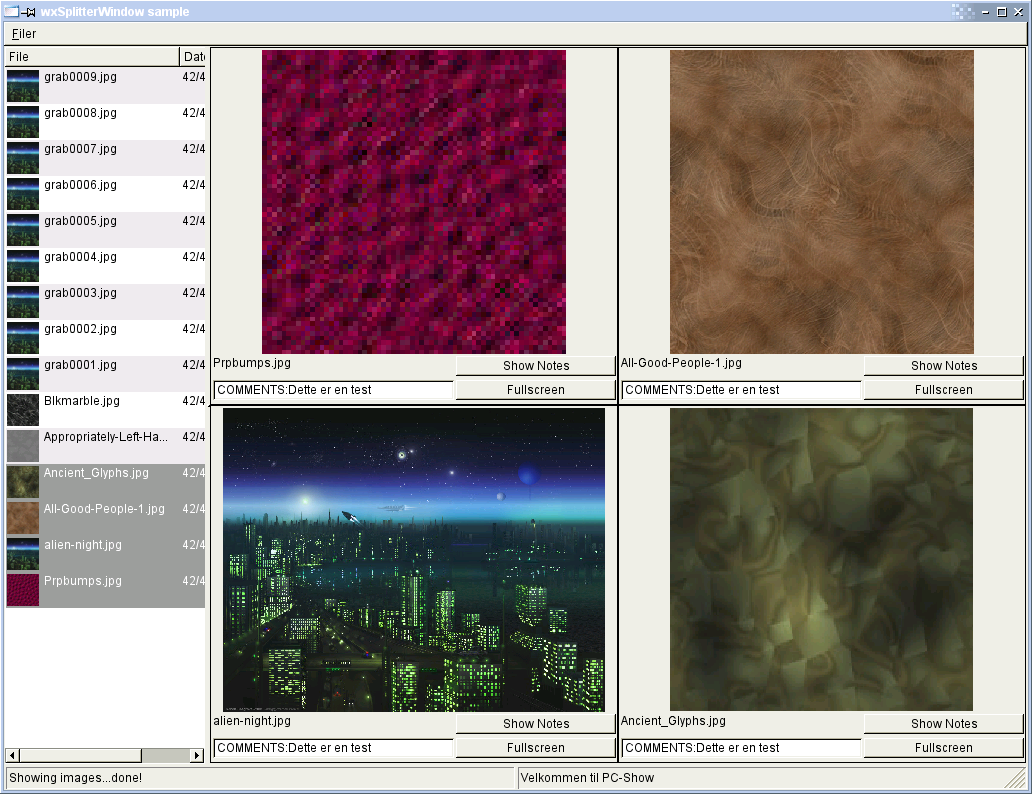Click the window system menu icon
The height and width of the screenshot is (794, 1032).
click(11, 12)
